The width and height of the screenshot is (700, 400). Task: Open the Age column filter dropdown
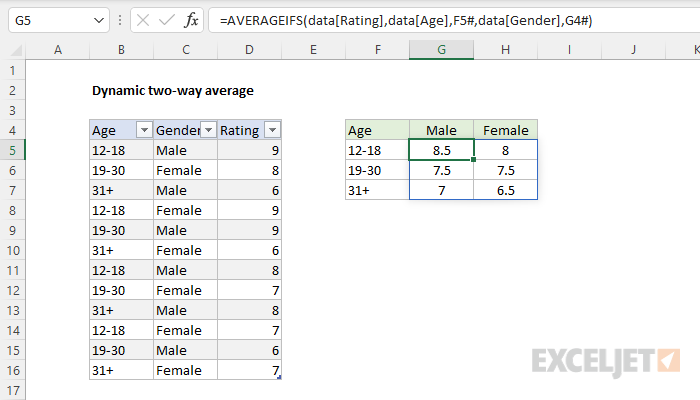pyautogui.click(x=143, y=130)
